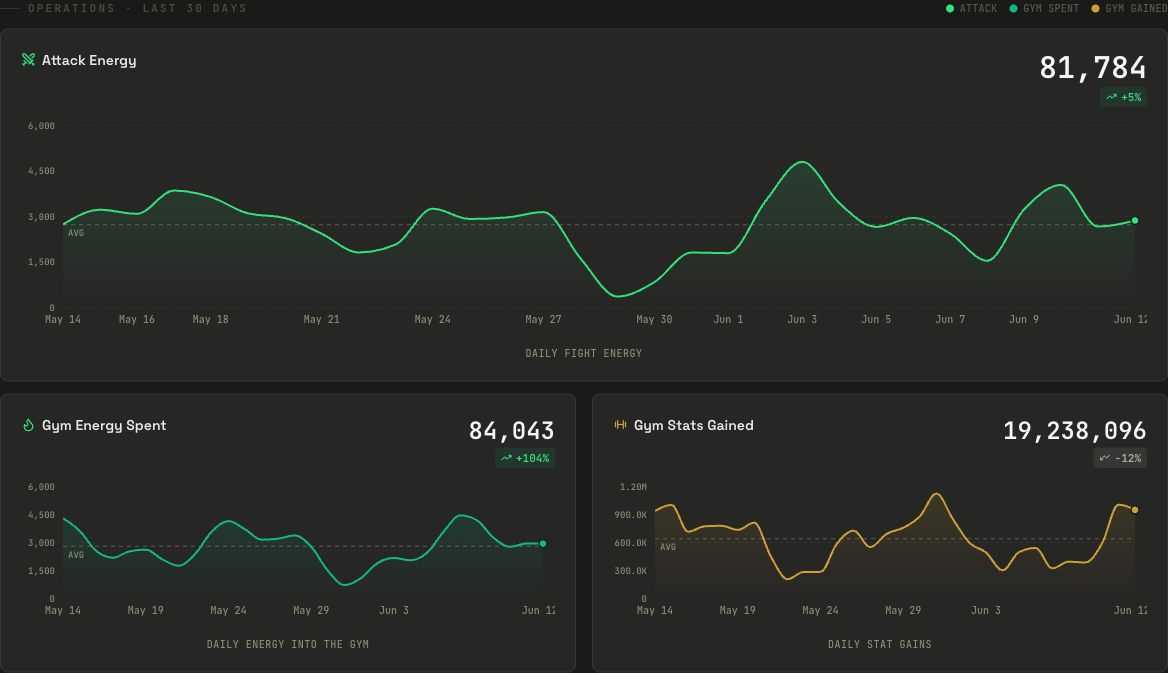
Task: Click the dumbbell icon beside Gym Stats Gained
Action: [x=620, y=425]
